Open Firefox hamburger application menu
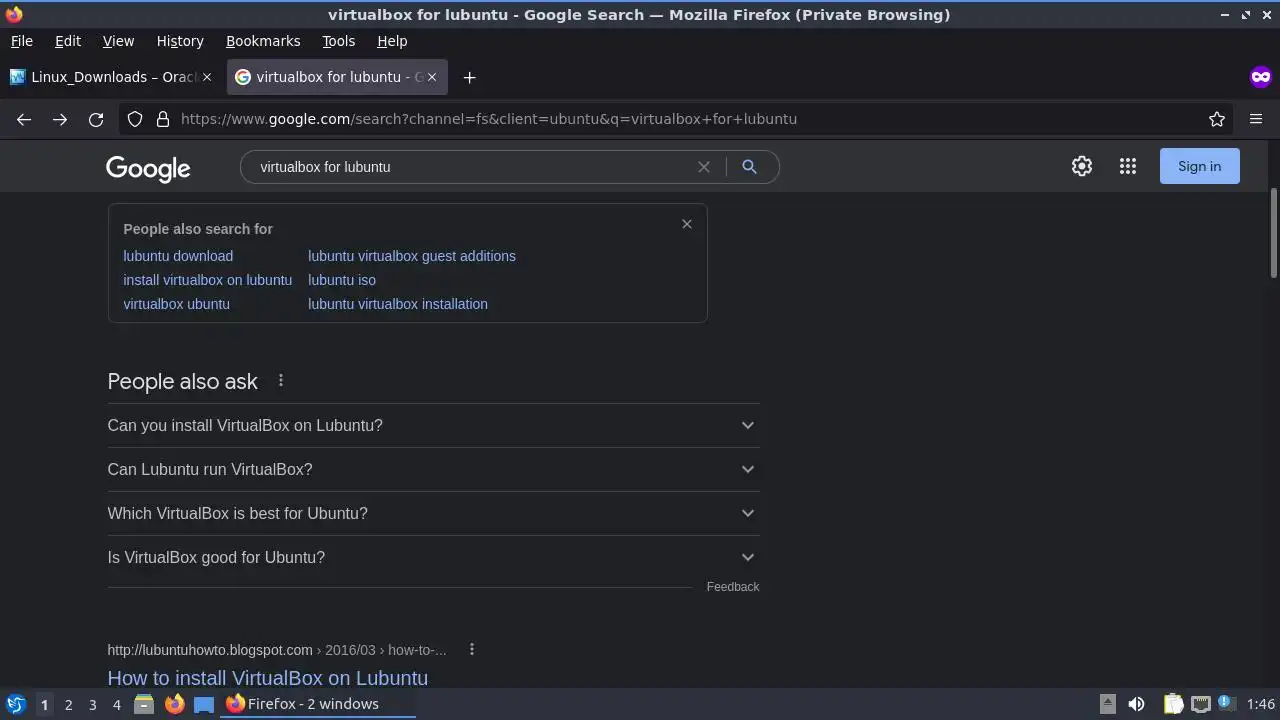1280x720 pixels. click(1256, 119)
